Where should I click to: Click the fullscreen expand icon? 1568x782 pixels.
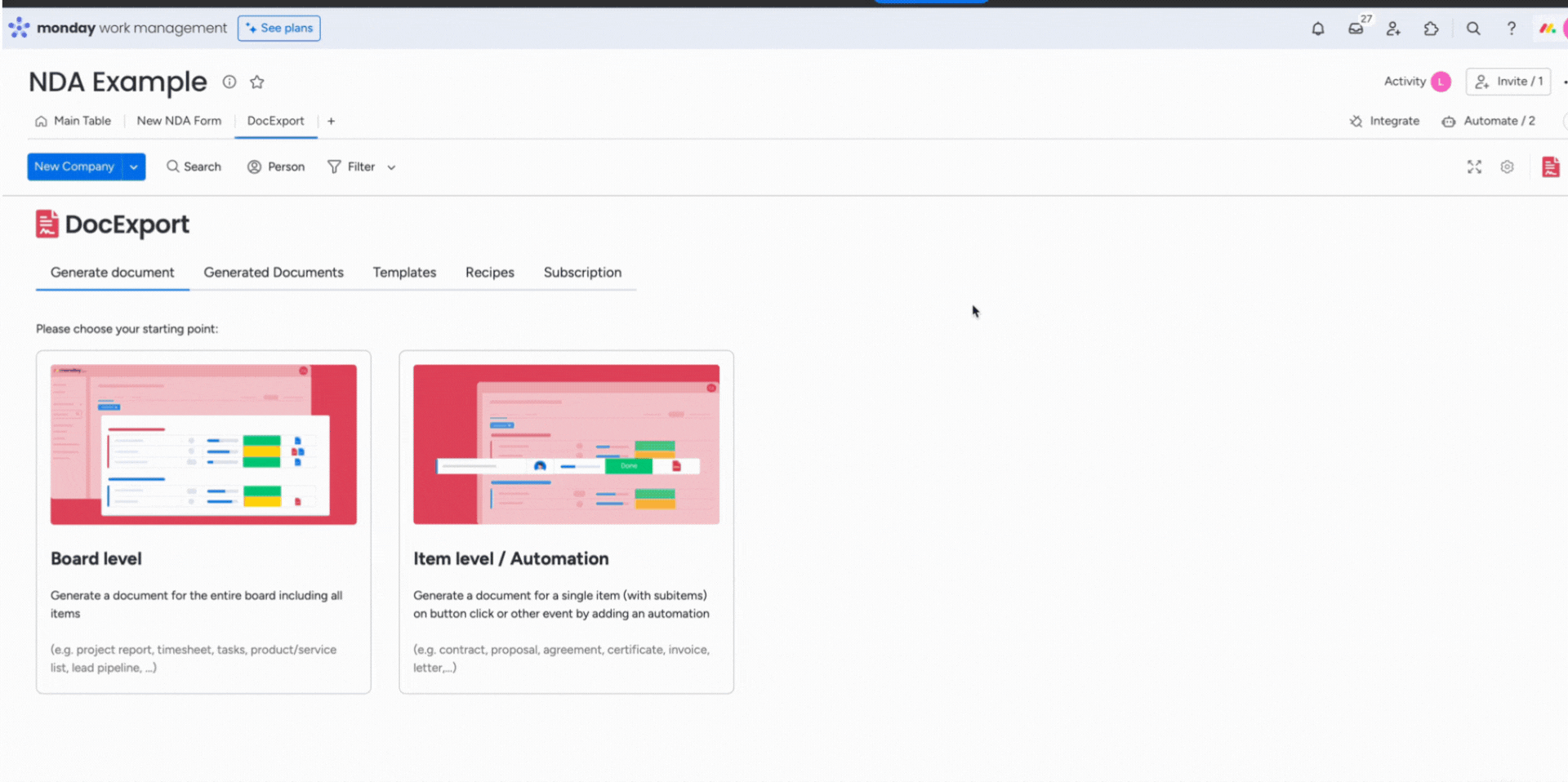pos(1474,167)
